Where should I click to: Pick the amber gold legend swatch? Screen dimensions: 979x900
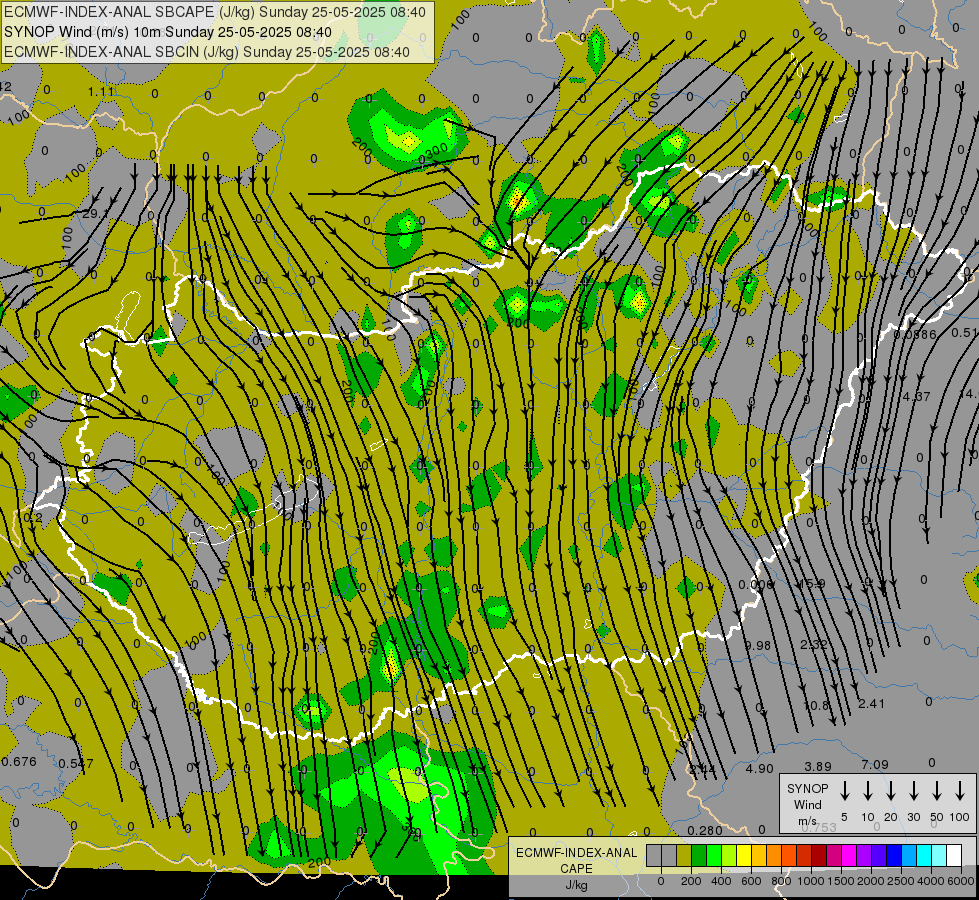[759, 855]
